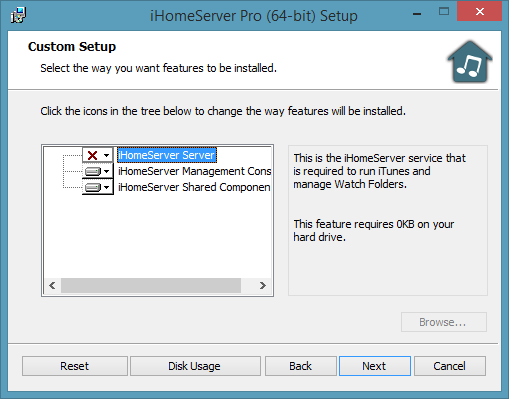Click the installer icon in title bar
Viewport: 509px width, 399px height.
(18, 15)
